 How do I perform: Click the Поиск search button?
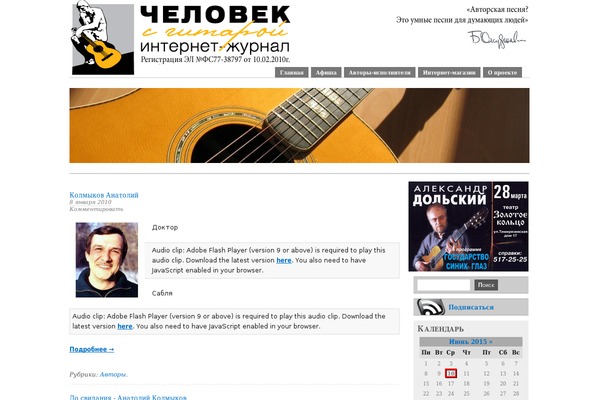tap(486, 285)
